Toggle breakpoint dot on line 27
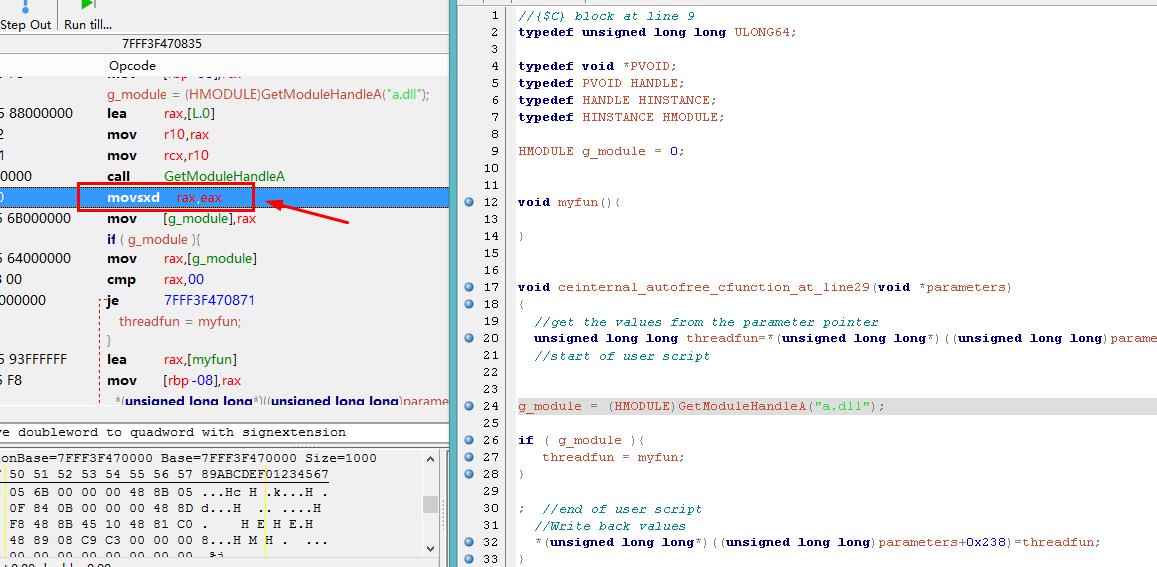The height and width of the screenshot is (567, 1157). click(469, 457)
